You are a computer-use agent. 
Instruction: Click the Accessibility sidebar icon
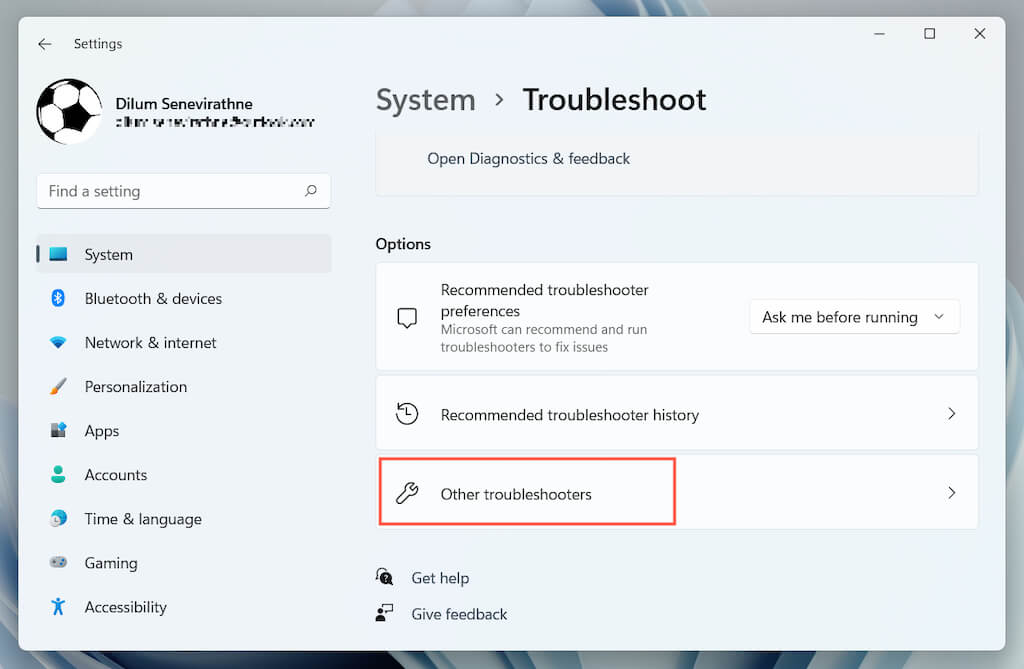[x=60, y=606]
